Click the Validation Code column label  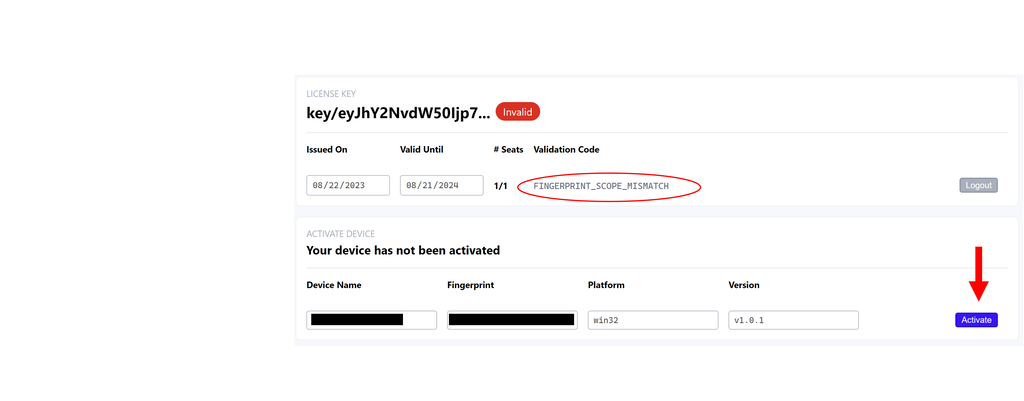pos(566,150)
